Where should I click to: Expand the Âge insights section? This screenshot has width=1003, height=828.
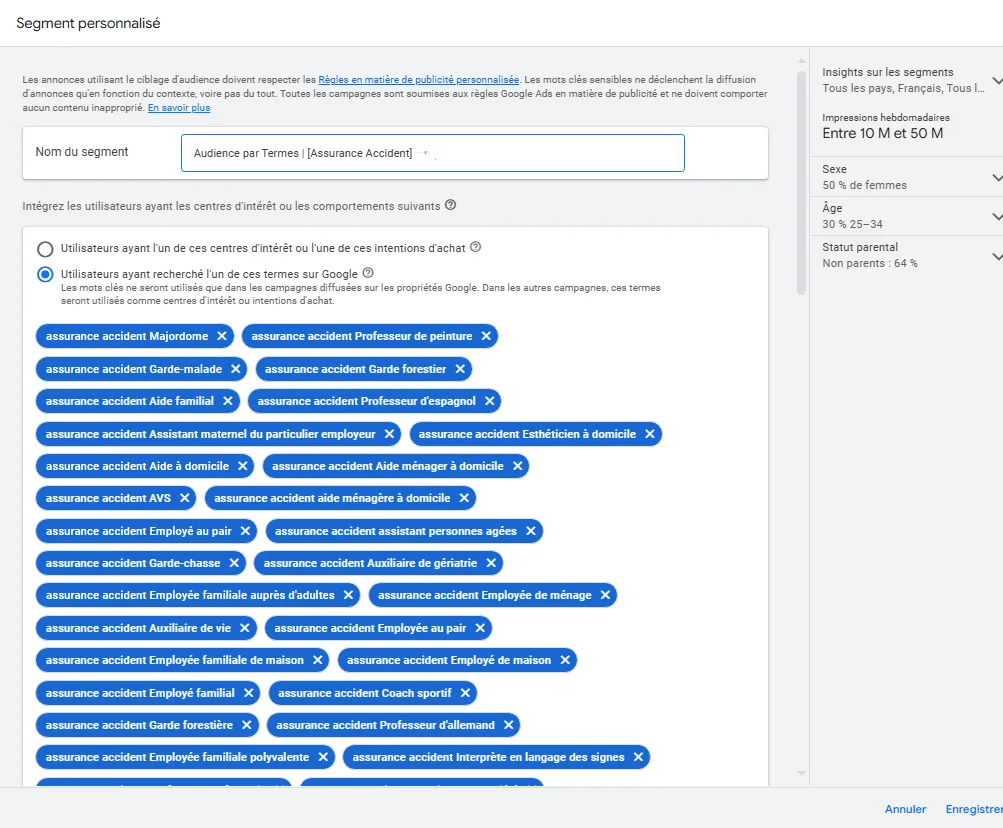pos(997,216)
